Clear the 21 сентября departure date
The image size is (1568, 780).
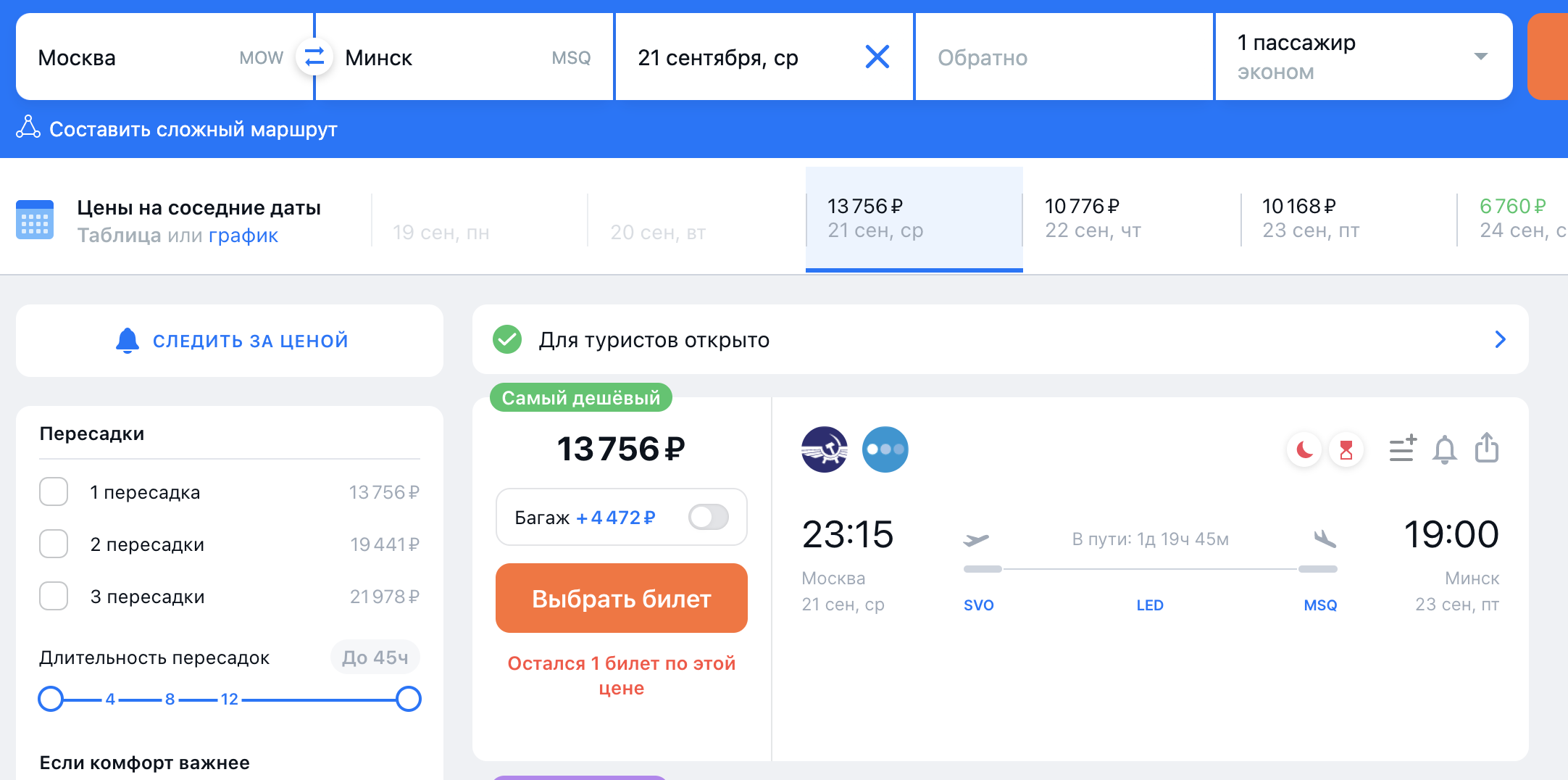[x=877, y=57]
